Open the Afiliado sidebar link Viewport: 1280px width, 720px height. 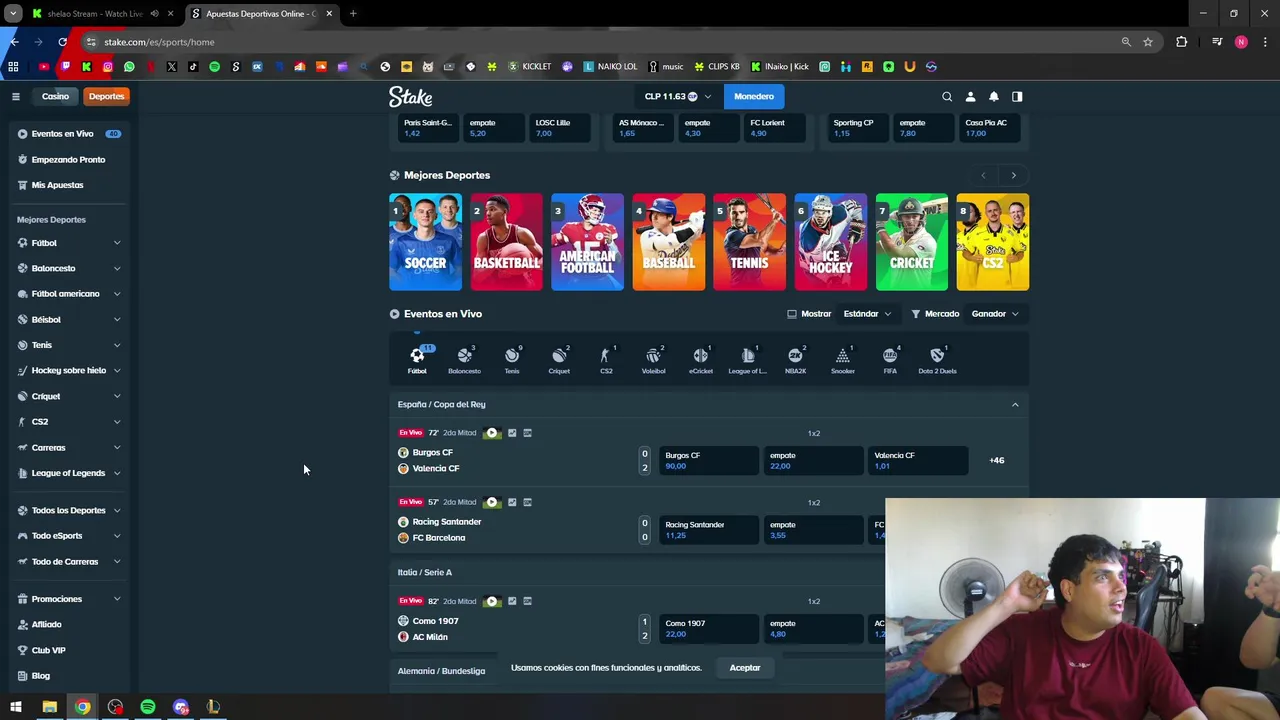(68, 625)
